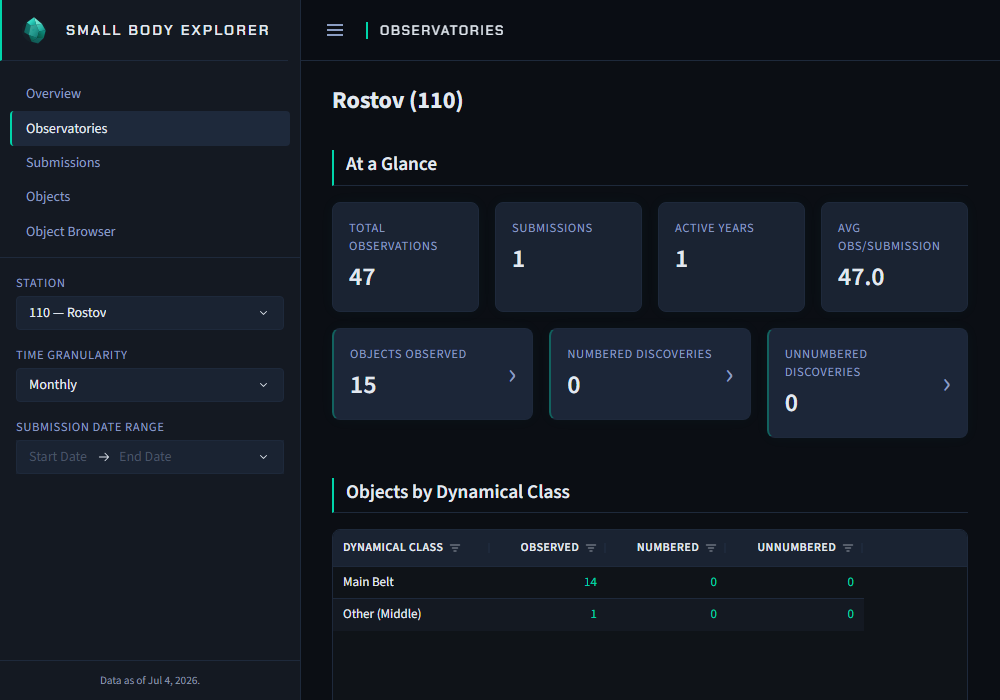The width and height of the screenshot is (1000, 700).
Task: Click the Start Date field
Action: [58, 456]
